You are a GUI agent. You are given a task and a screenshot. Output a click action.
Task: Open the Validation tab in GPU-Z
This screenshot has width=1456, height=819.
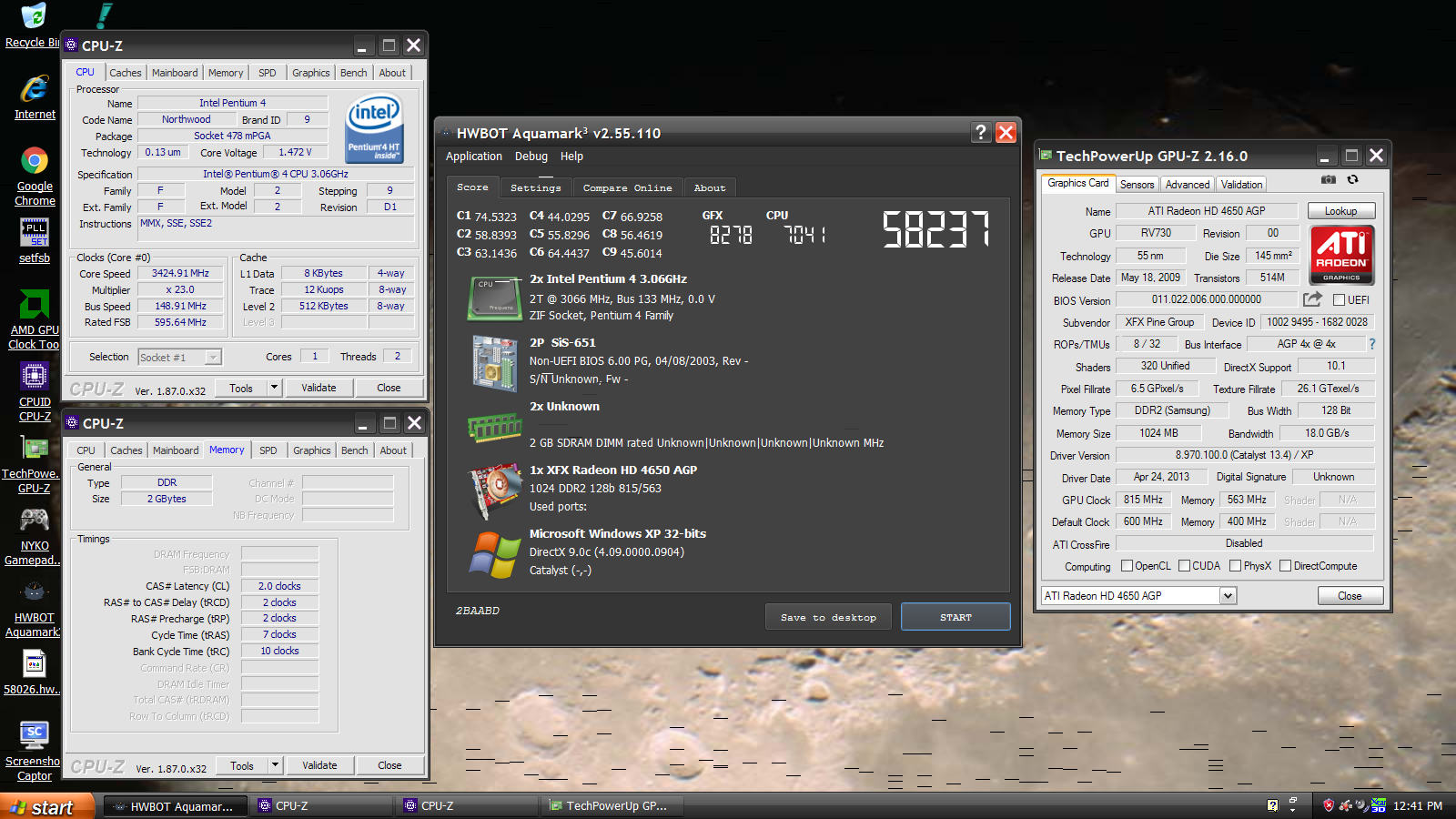pyautogui.click(x=1242, y=185)
